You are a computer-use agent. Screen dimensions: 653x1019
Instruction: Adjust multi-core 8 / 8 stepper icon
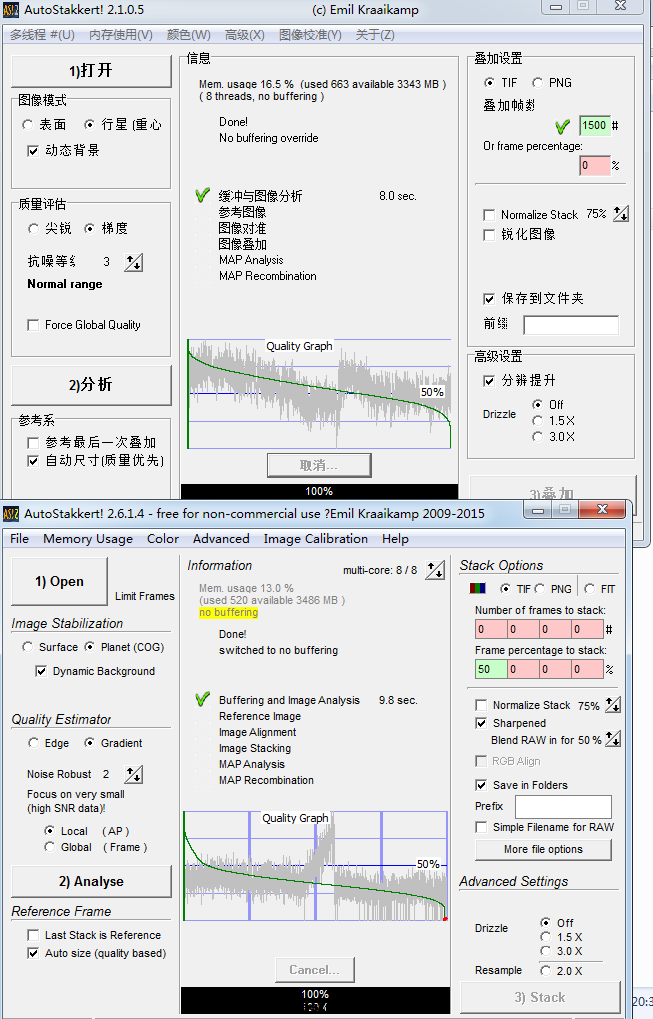(x=435, y=570)
